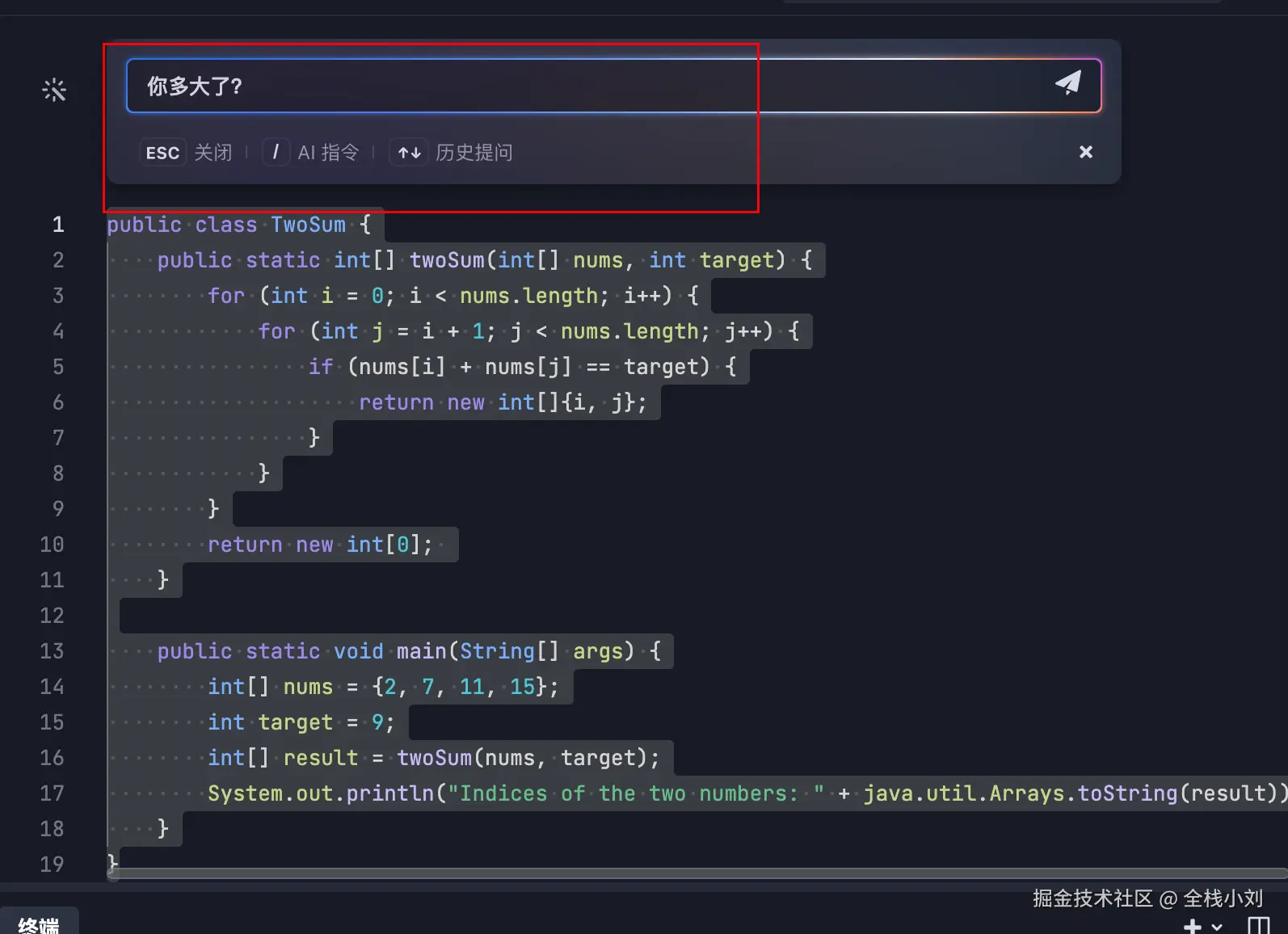This screenshot has width=1288, height=934.
Task: Open 历史提问 history with arrows key hint
Action: (x=452, y=153)
